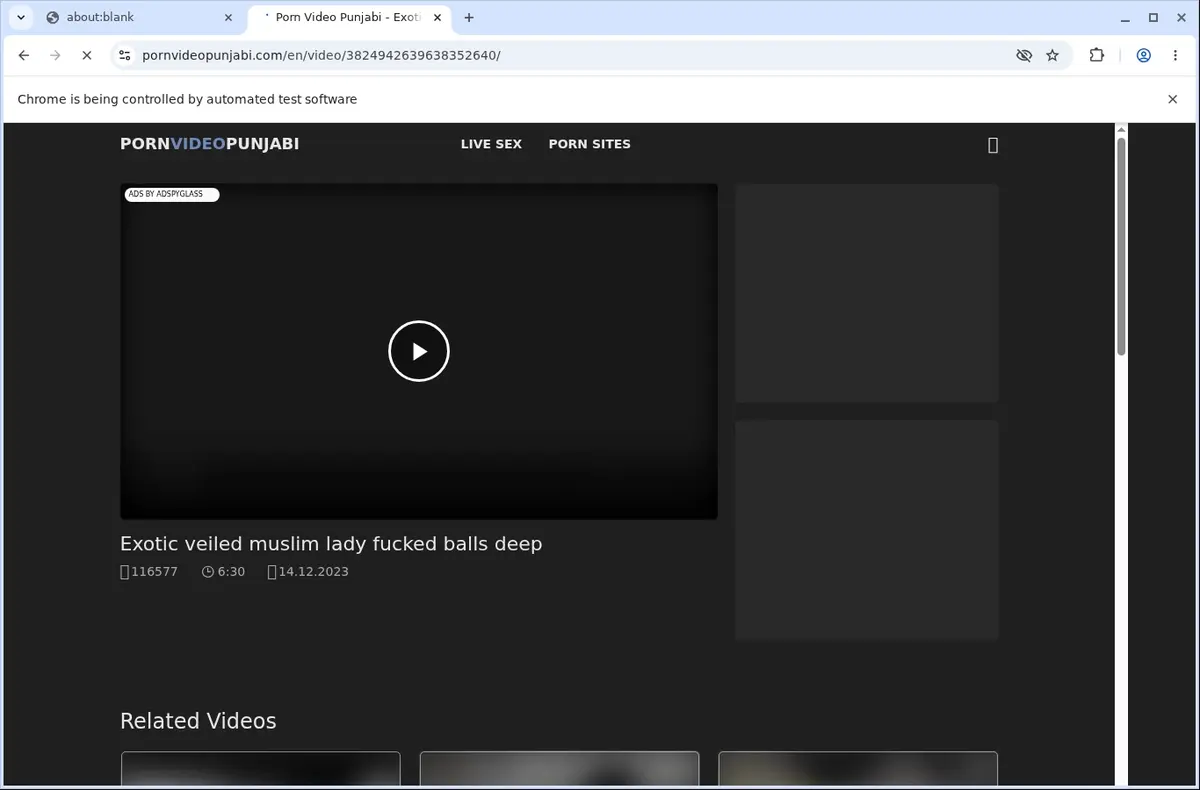Switch to the about:blank tab
Viewport: 1200px width, 790px height.
(x=140, y=17)
